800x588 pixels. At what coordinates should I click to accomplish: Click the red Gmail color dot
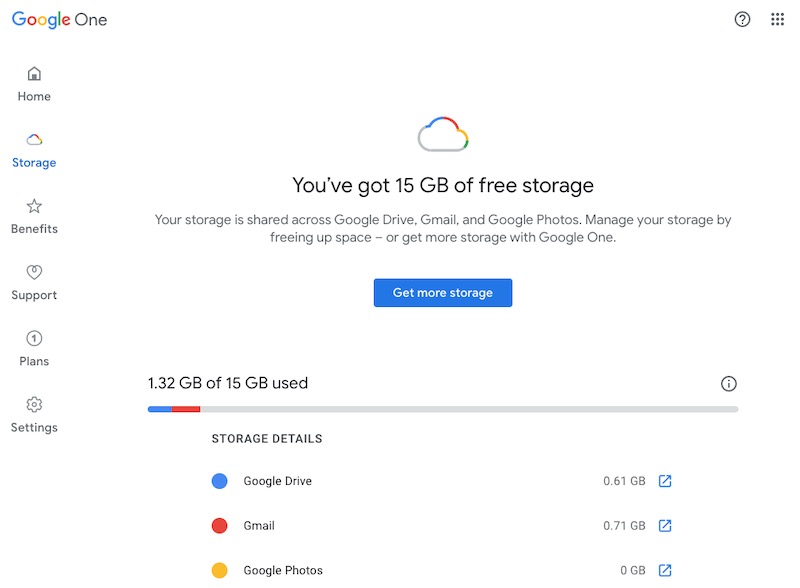(220, 526)
